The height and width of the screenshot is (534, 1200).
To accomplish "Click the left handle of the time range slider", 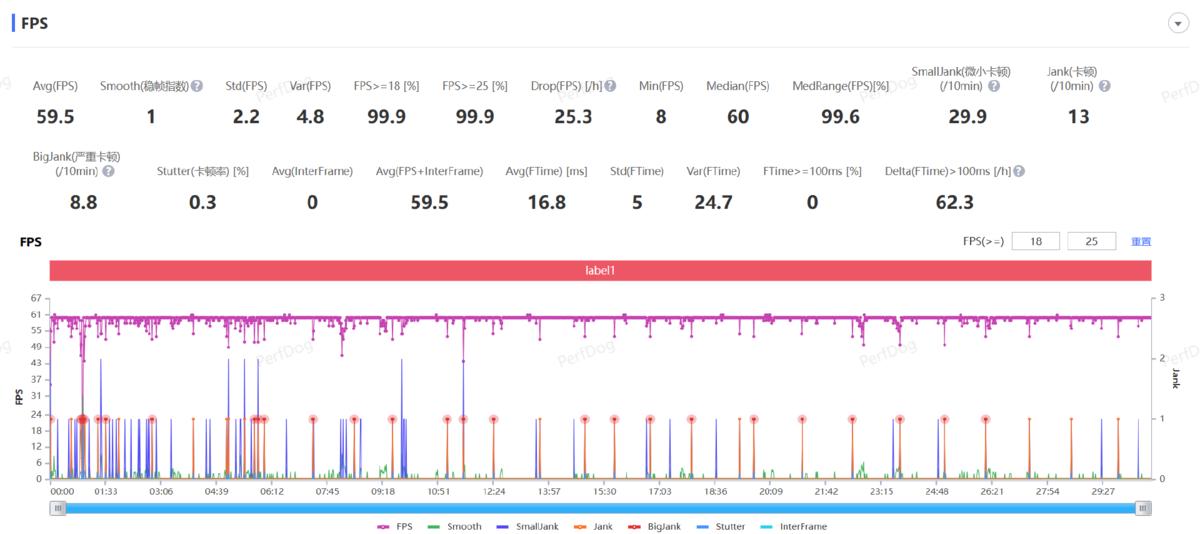I will (x=58, y=508).
